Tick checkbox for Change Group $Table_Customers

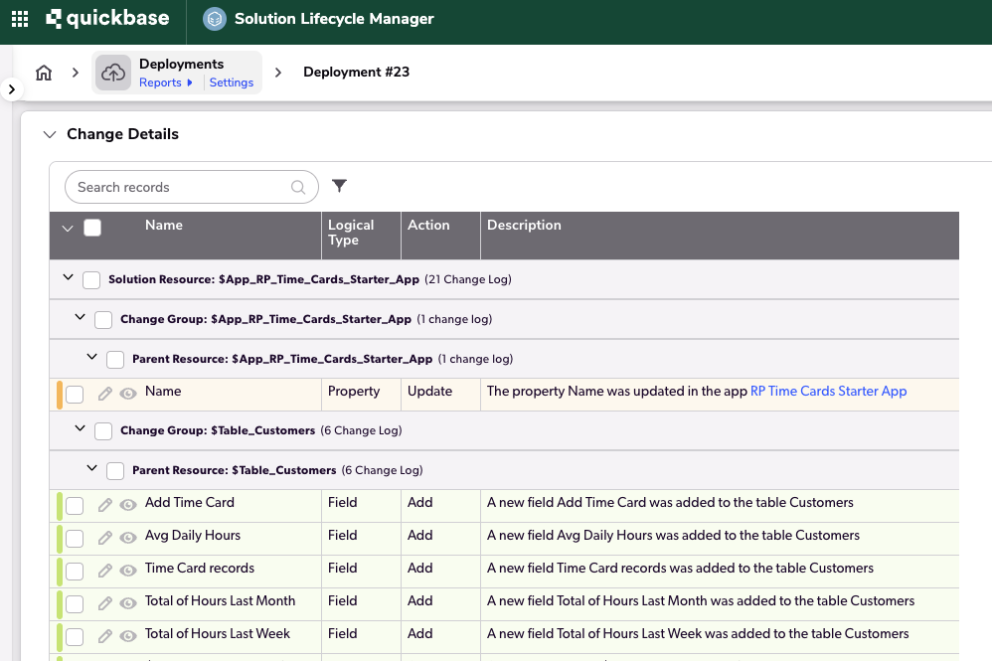click(x=103, y=431)
